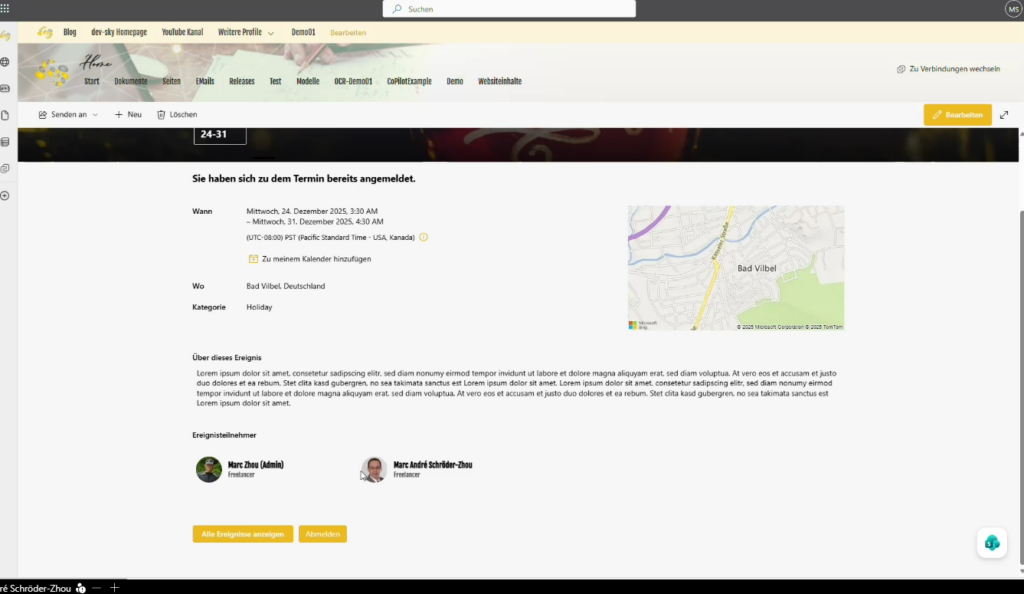This screenshot has width=1024, height=594.
Task: Go to Seiten navigation item
Action: pyautogui.click(x=171, y=82)
